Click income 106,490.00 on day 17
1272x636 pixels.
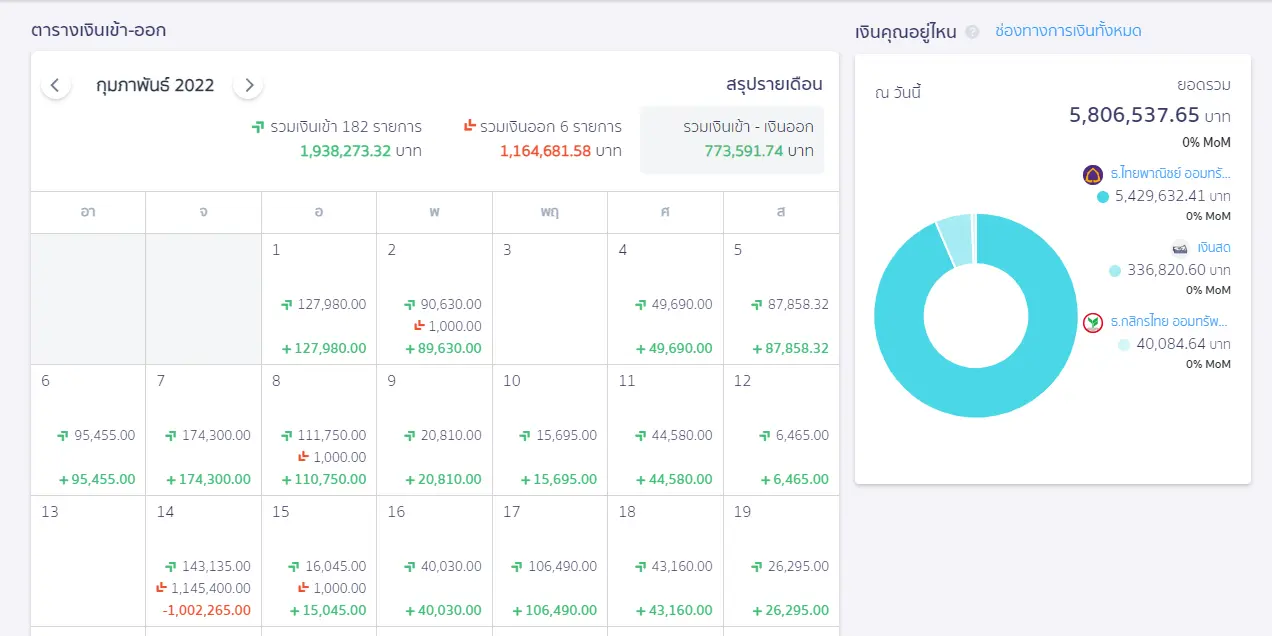tap(562, 566)
